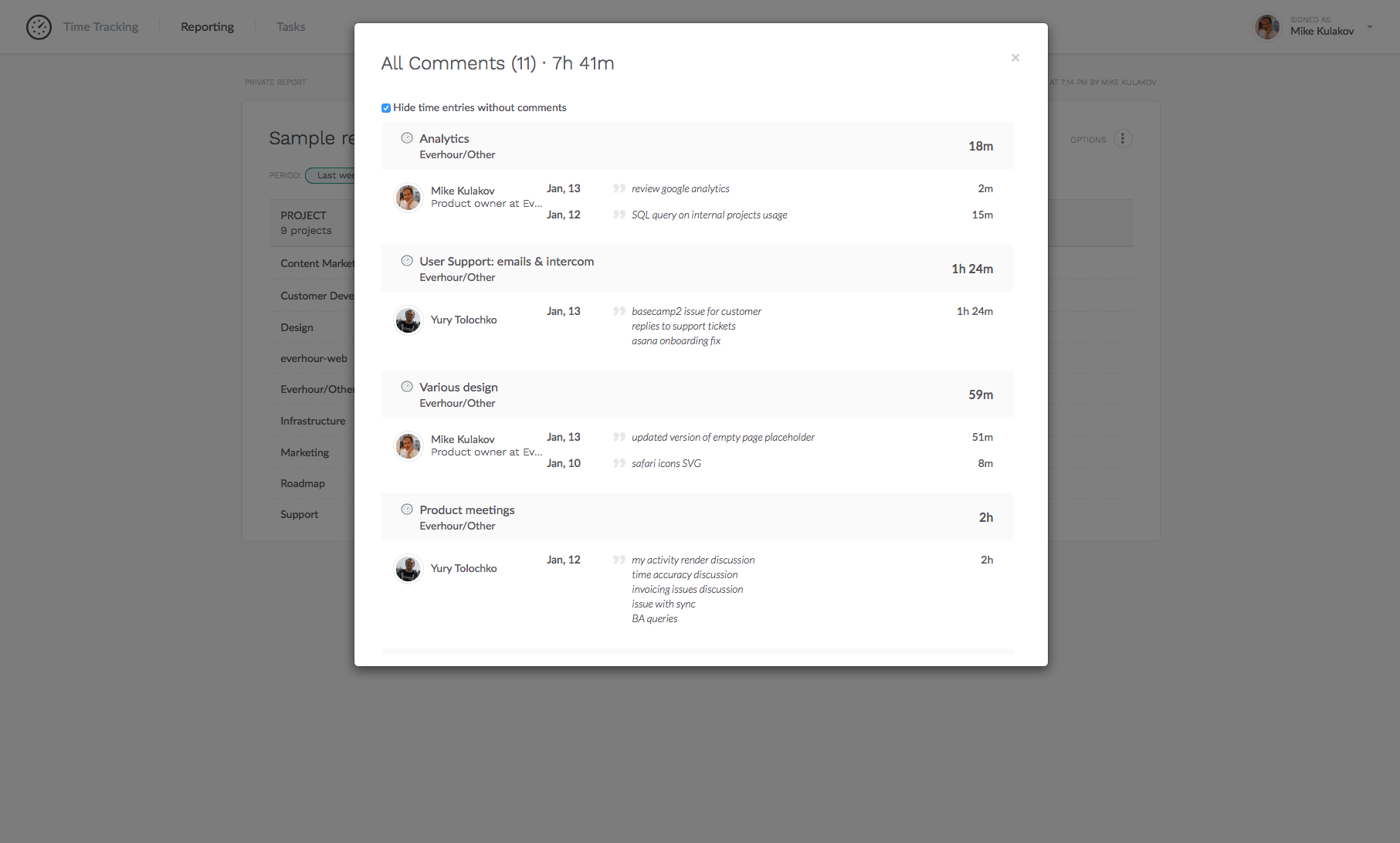This screenshot has width=1400, height=843.
Task: Open the 'Last week' period selector
Action: click(x=331, y=175)
